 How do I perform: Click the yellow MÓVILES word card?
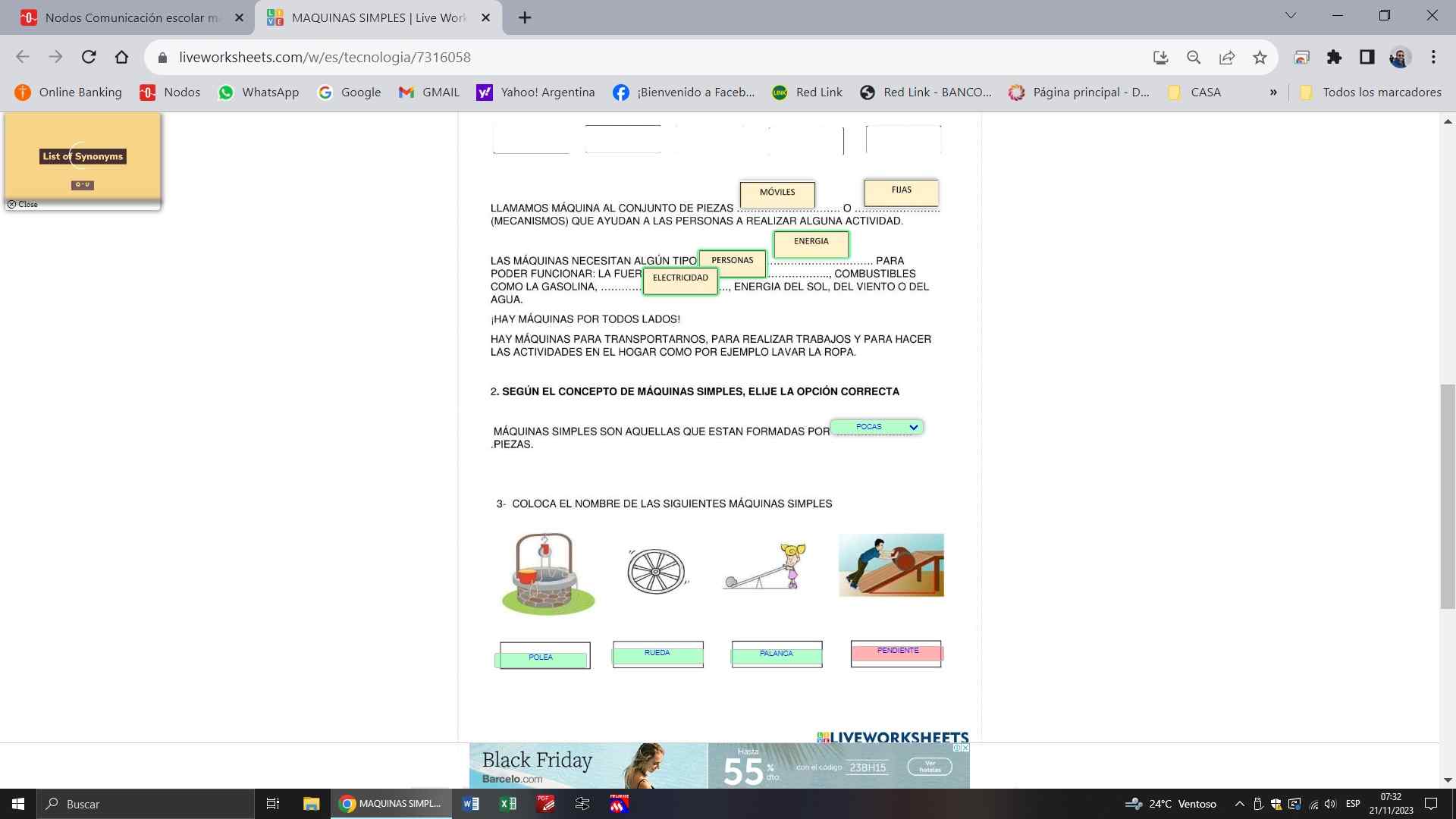coord(777,193)
